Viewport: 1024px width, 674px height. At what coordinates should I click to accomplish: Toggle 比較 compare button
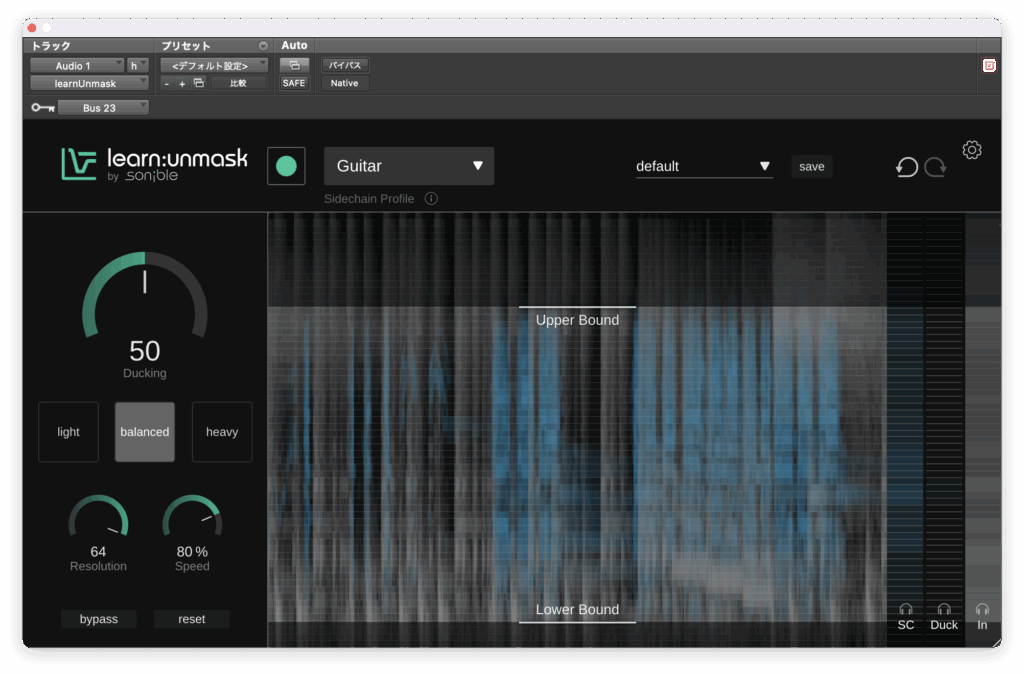238,83
